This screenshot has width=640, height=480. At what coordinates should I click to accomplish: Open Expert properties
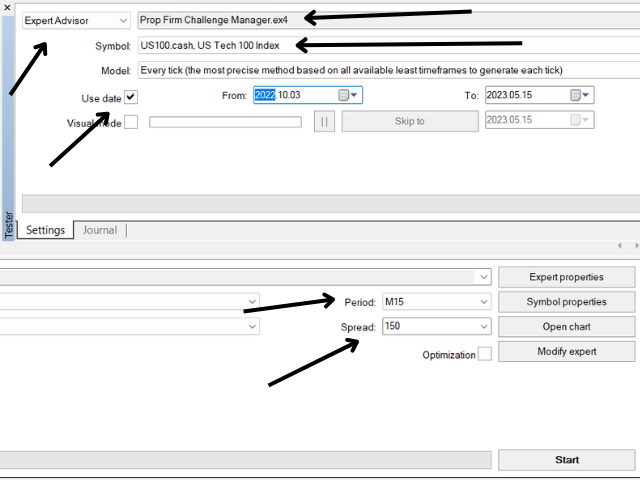pyautogui.click(x=567, y=277)
